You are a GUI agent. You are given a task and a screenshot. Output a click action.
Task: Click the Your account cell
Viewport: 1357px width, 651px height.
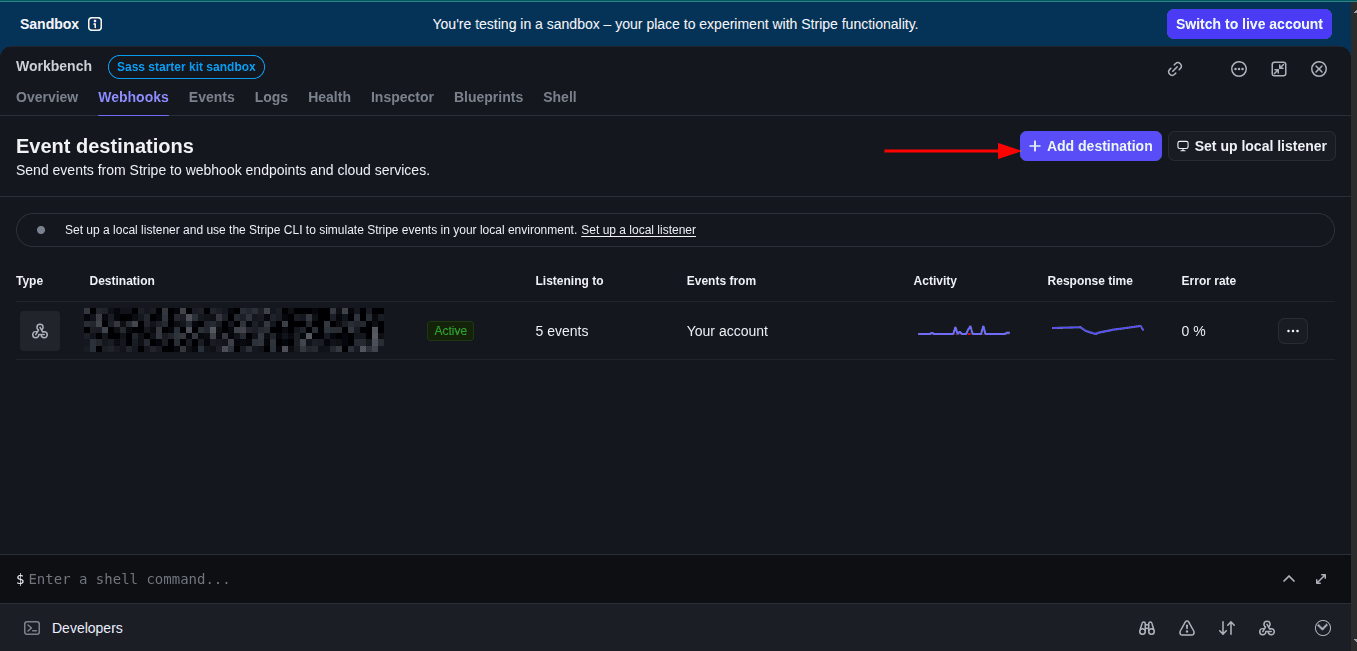click(x=727, y=331)
